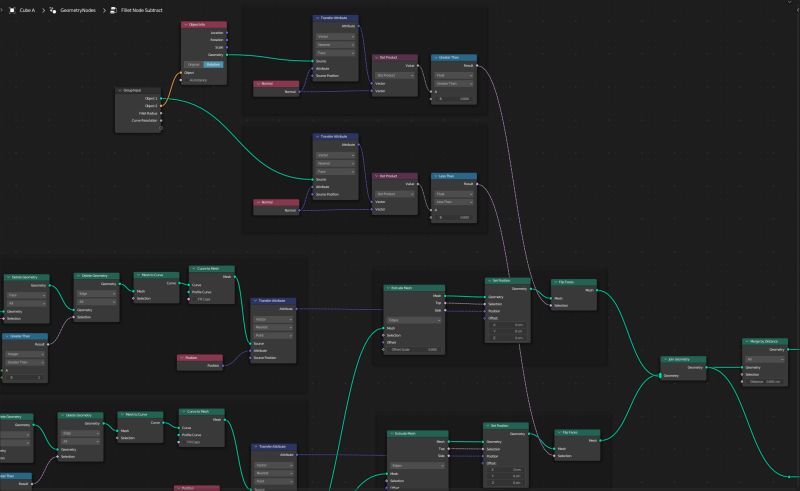800x491 pixels.
Task: Collapse the Join Geometry node
Action: pyautogui.click(x=665, y=359)
